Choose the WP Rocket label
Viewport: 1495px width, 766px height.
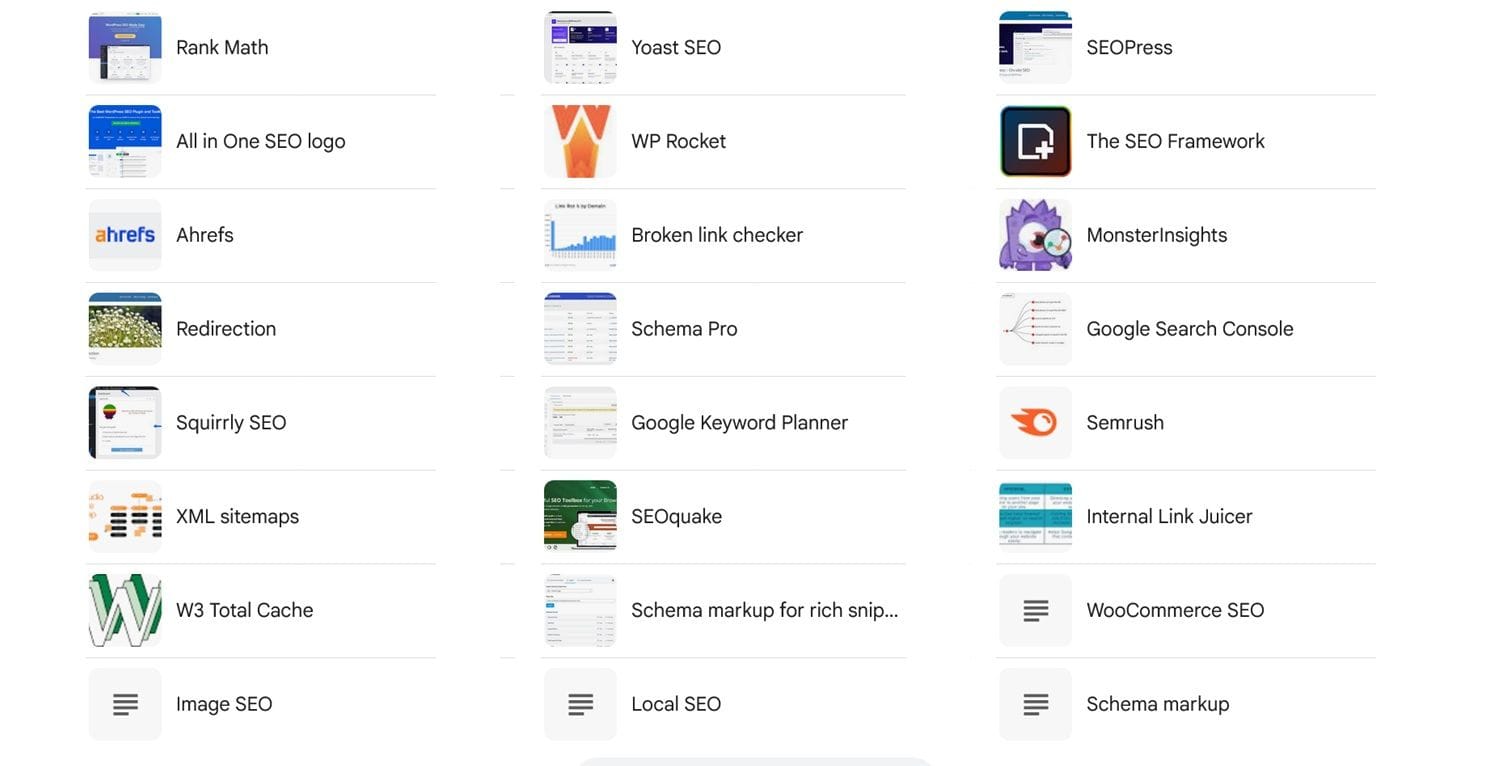679,141
